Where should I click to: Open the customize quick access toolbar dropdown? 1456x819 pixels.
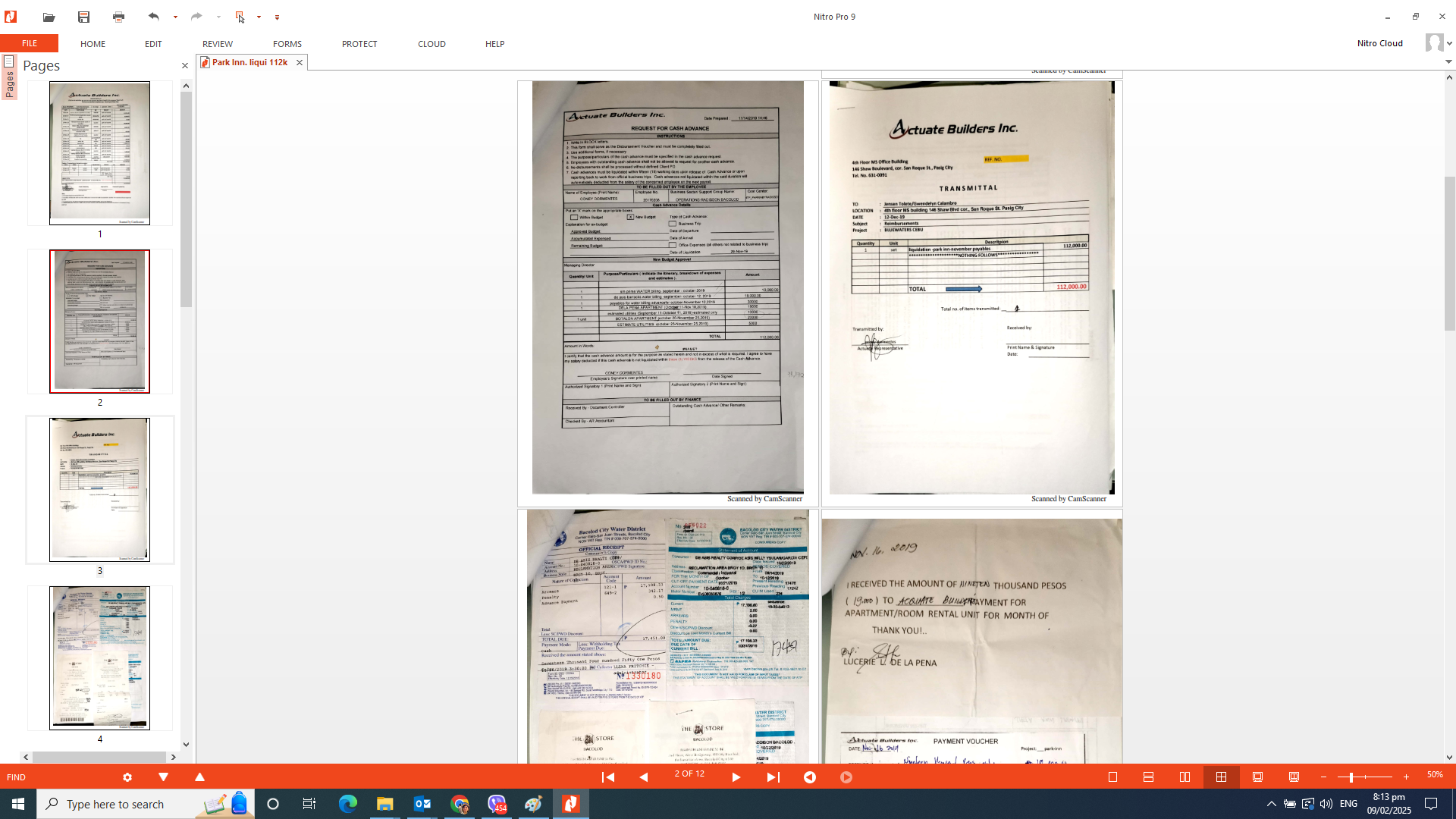(x=277, y=17)
